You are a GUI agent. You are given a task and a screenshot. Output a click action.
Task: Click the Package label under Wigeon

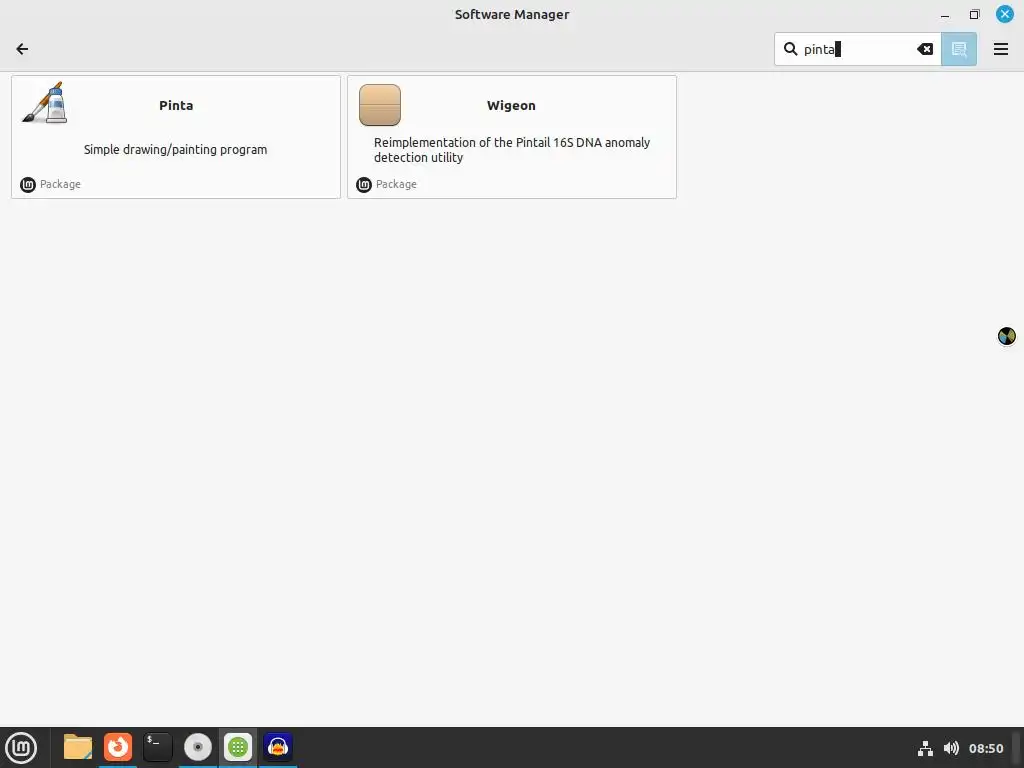pyautogui.click(x=396, y=184)
